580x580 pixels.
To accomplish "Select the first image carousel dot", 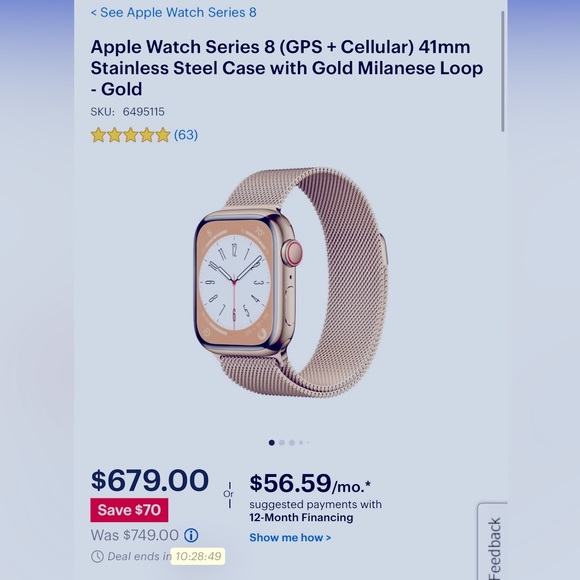I will (x=272, y=442).
